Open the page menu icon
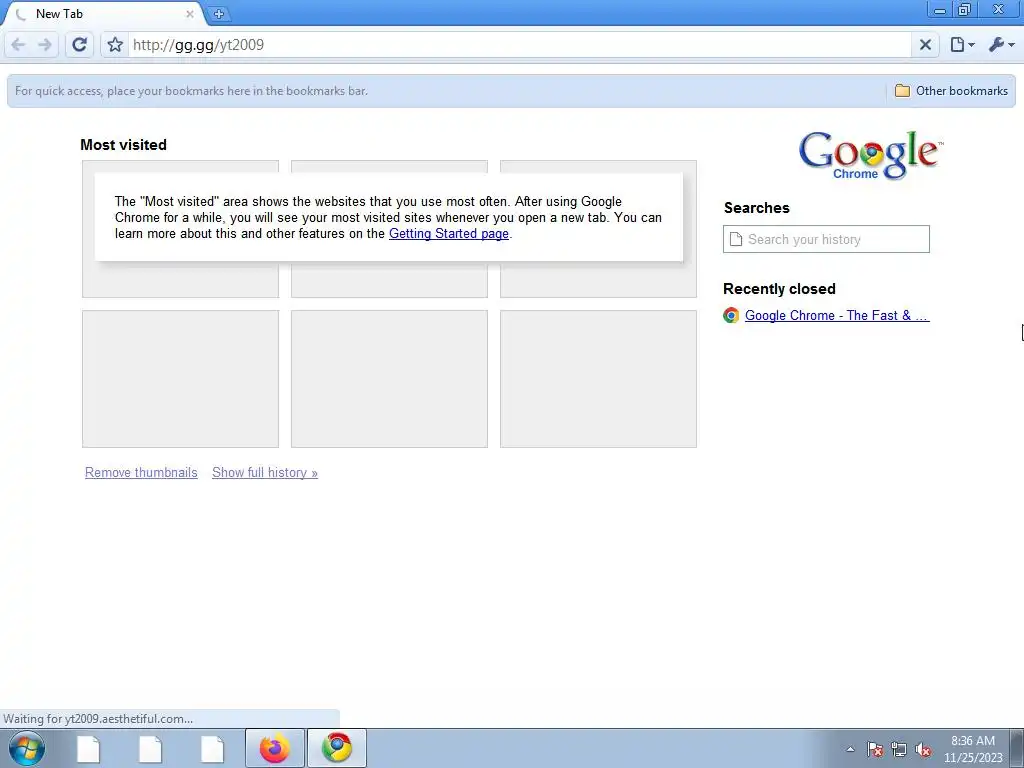 coord(962,44)
